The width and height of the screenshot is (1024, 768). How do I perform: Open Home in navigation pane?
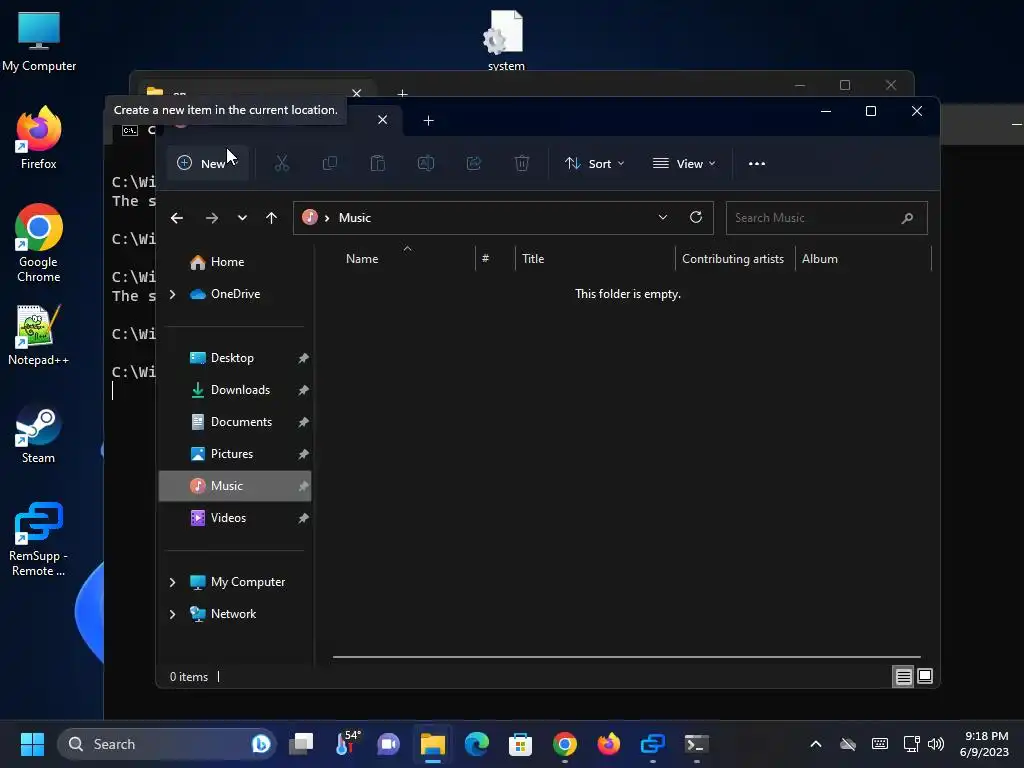(x=227, y=262)
